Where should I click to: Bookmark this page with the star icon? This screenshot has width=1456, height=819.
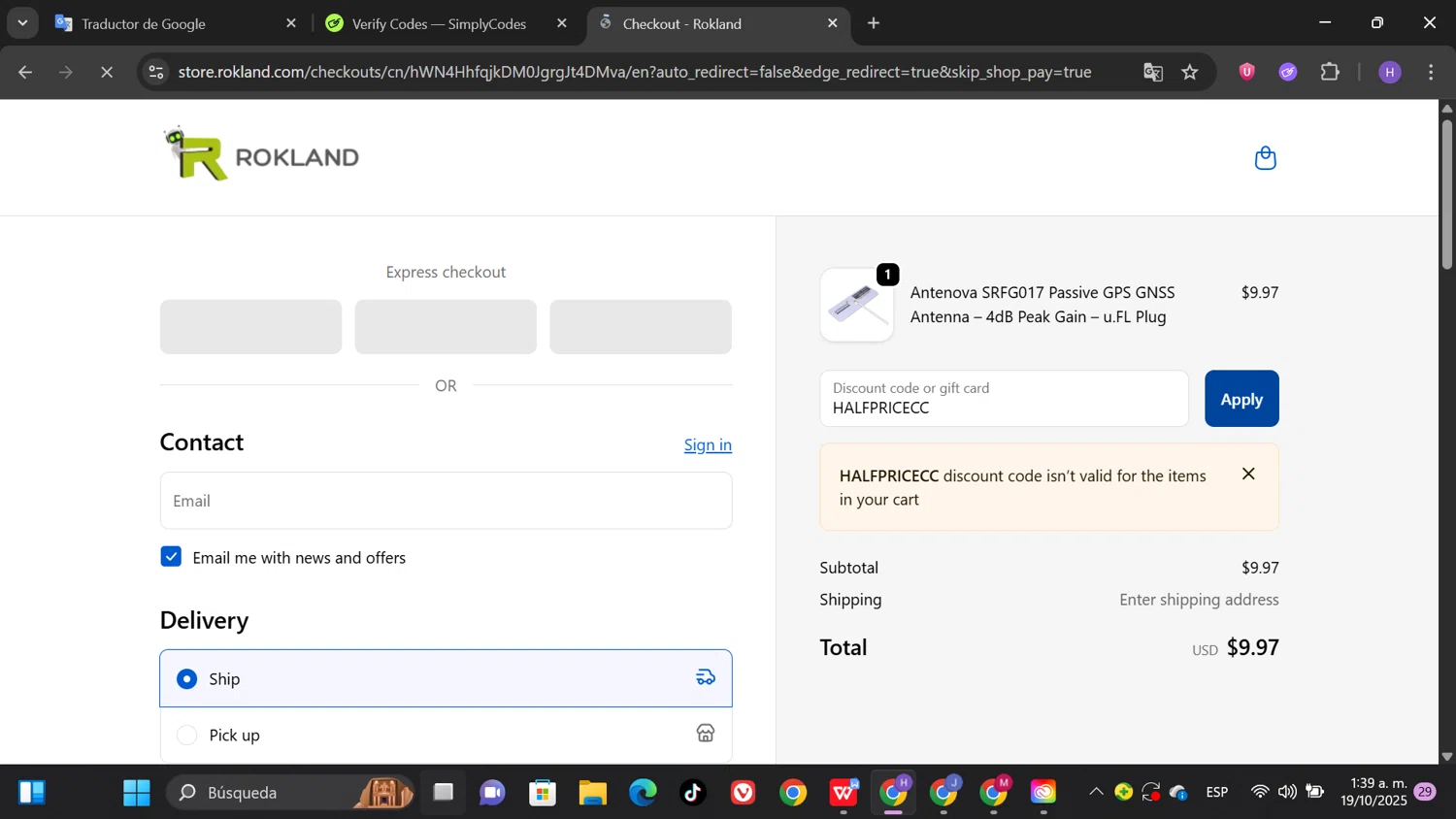tap(1190, 73)
